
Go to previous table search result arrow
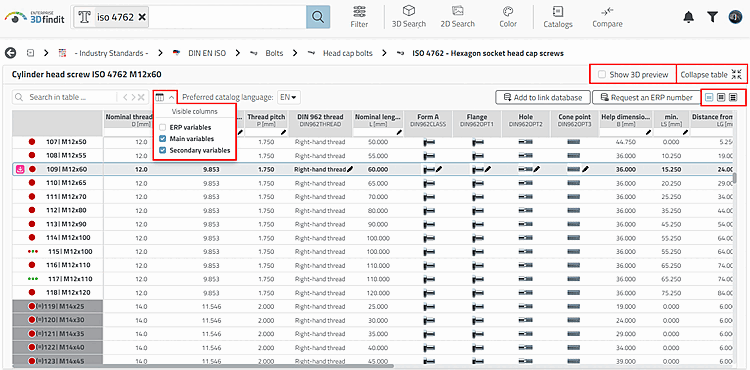coord(125,98)
